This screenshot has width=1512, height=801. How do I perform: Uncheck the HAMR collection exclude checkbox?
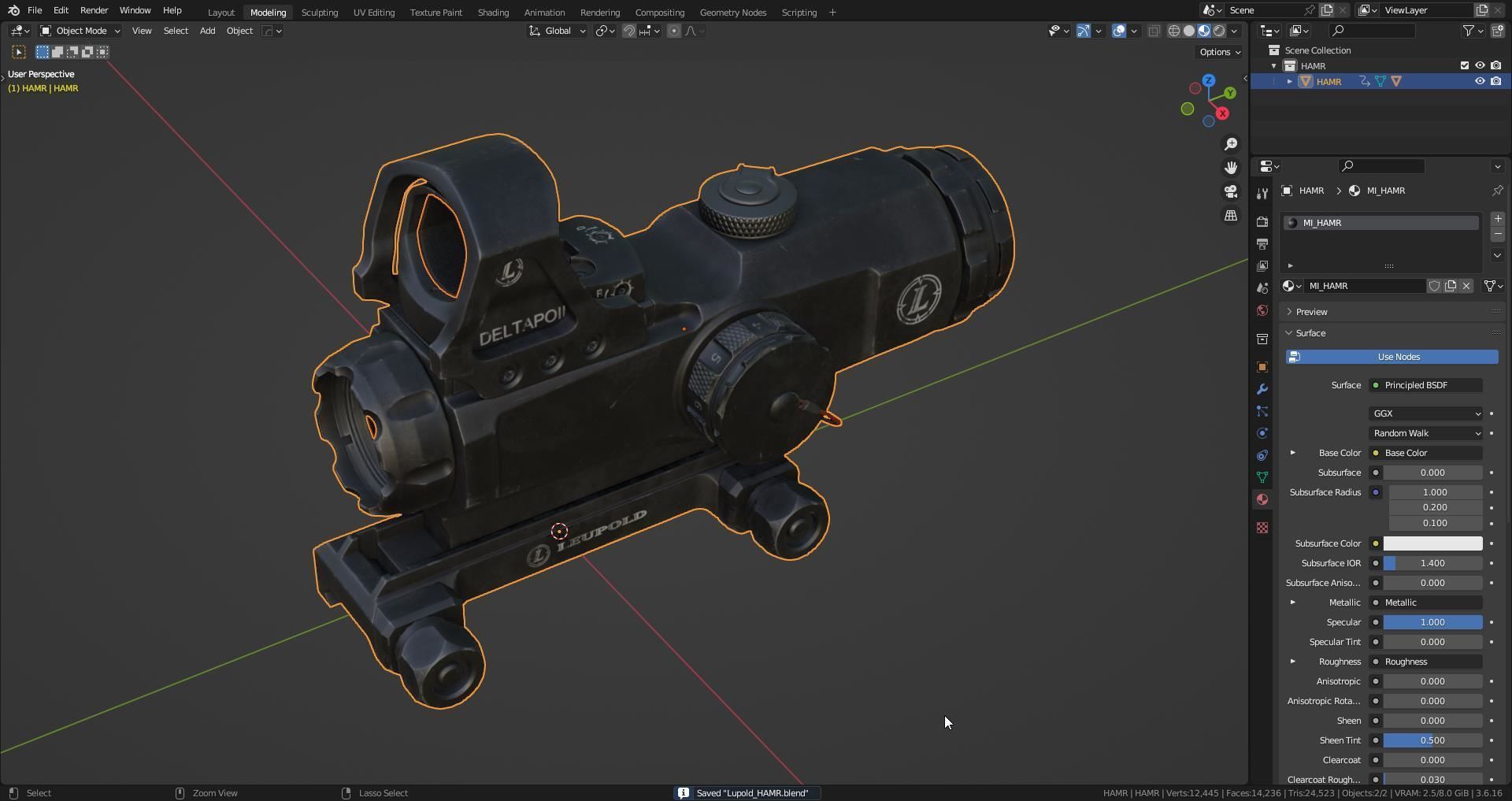coord(1465,65)
